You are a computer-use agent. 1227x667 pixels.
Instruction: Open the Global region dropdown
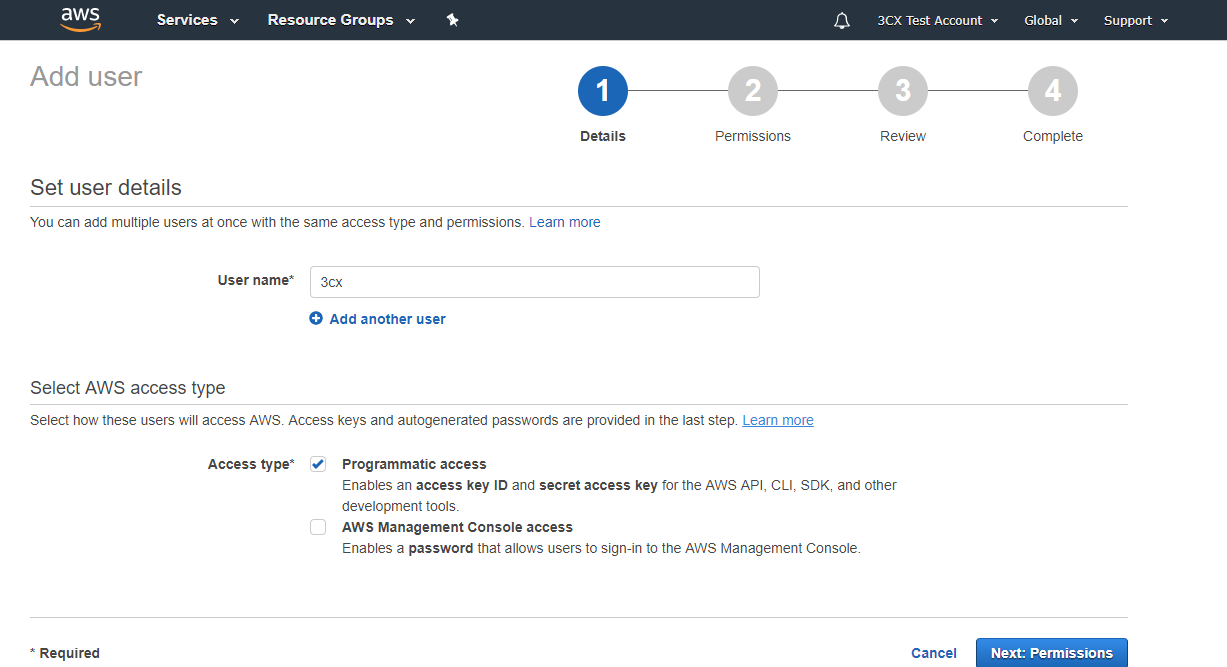pos(1051,20)
